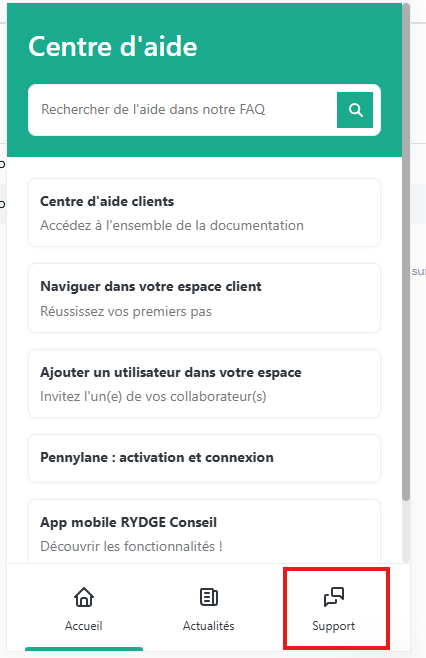Open Pennylane : activation et connexion
Image resolution: width=426 pixels, height=658 pixels.
coord(204,458)
